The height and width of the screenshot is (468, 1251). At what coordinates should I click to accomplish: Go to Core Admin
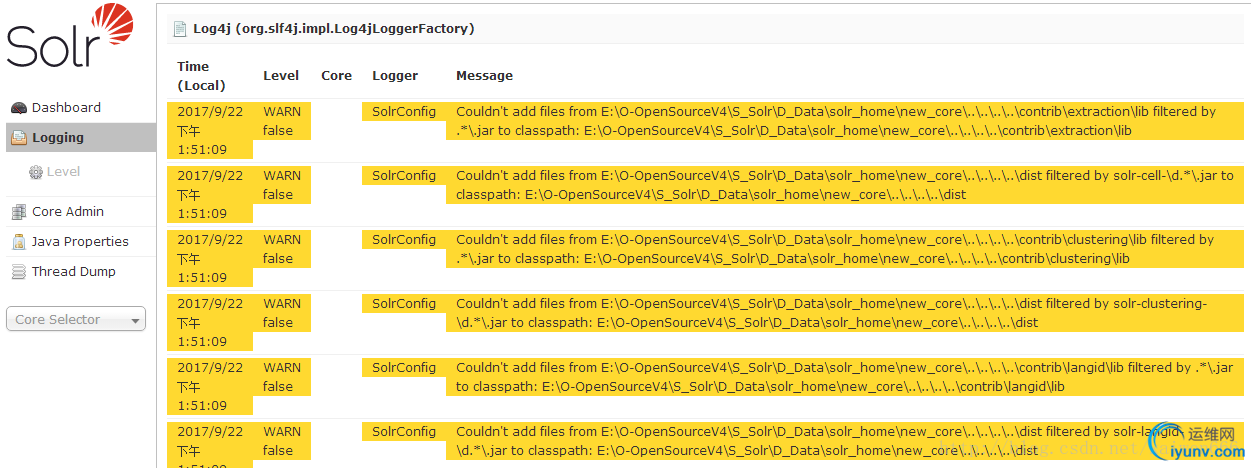(x=68, y=212)
